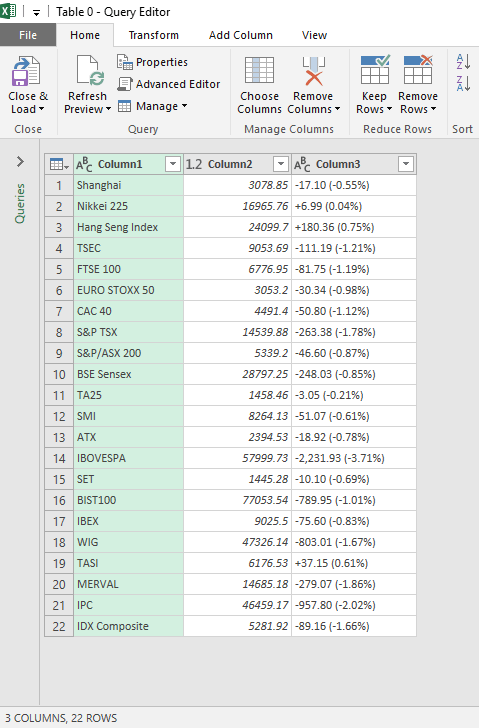
Task: Click the Excel application icon
Action: tap(8, 11)
